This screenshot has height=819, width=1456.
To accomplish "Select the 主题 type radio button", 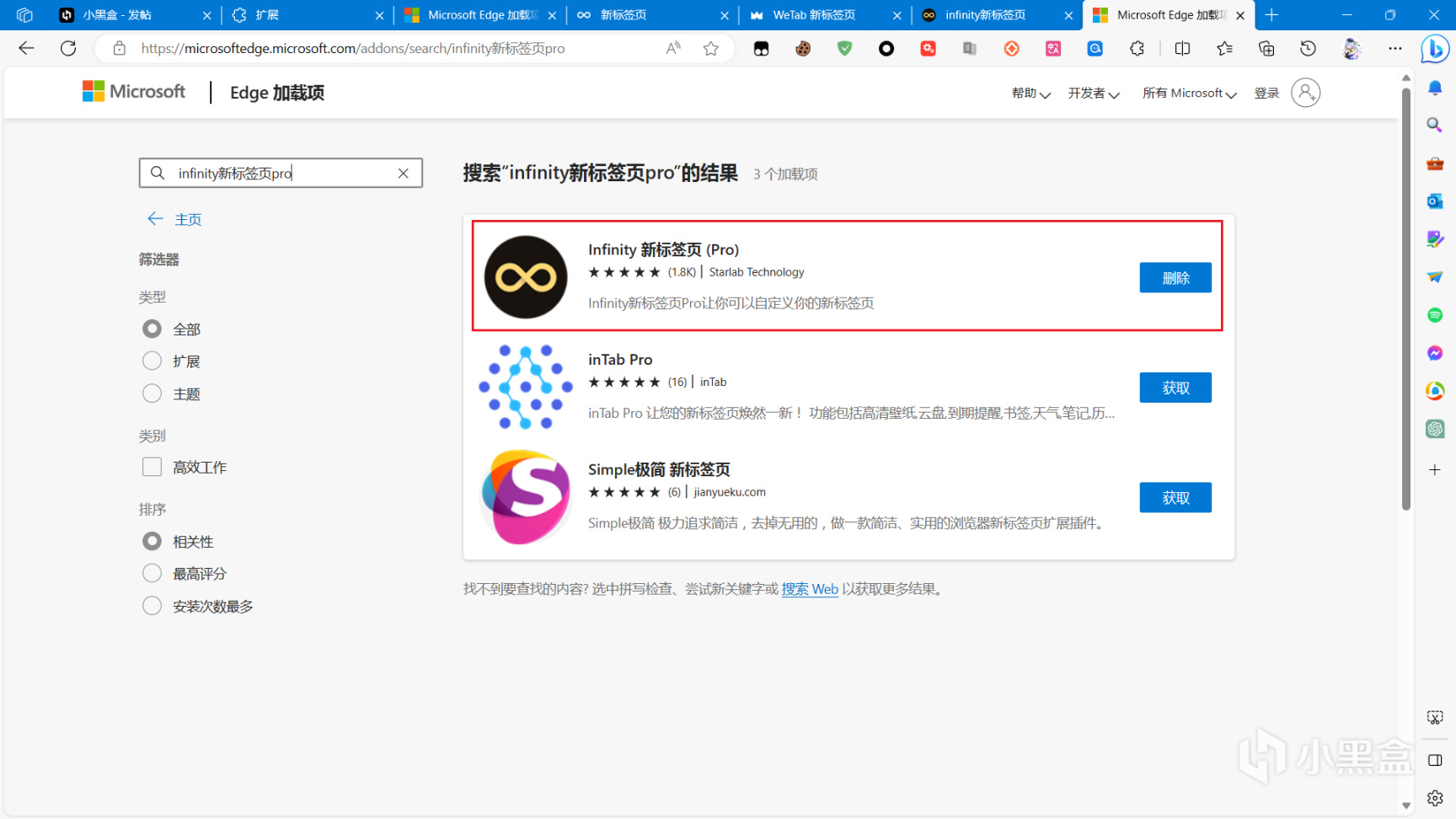I will (152, 393).
